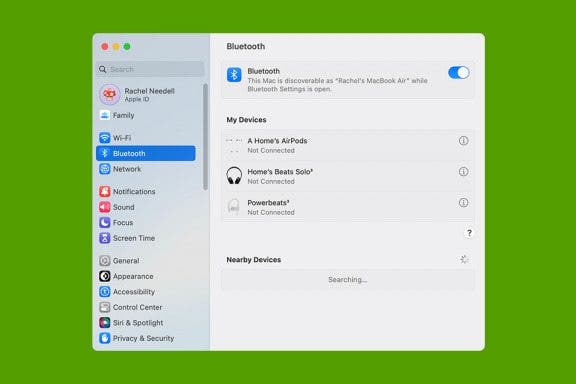Image resolution: width=576 pixels, height=384 pixels.
Task: Select the Home's Beats Solo³ device row
Action: [x=348, y=176]
